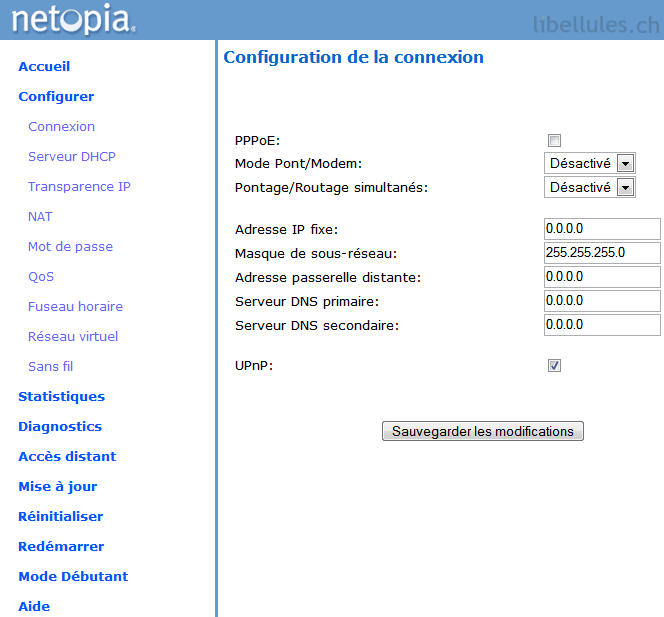Open Fuseau horaire settings
Viewport: 664px width, 617px height.
[x=75, y=307]
